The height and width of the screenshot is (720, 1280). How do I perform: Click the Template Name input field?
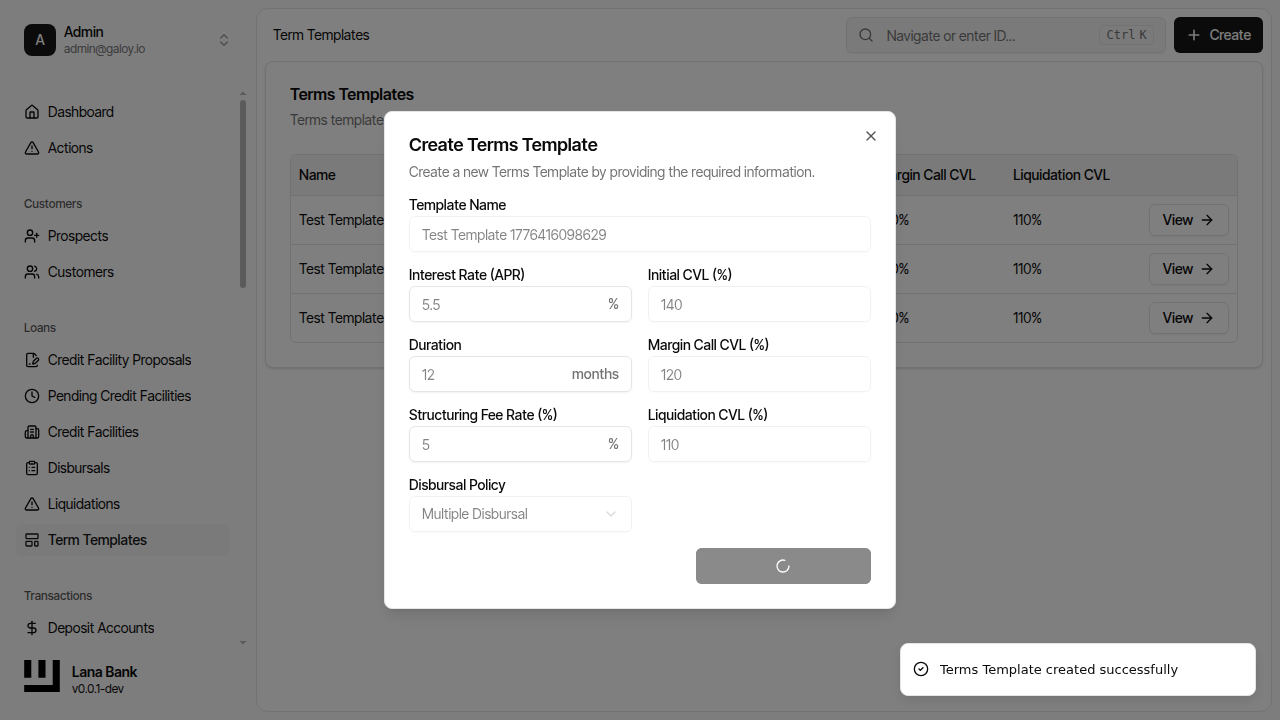click(x=639, y=234)
